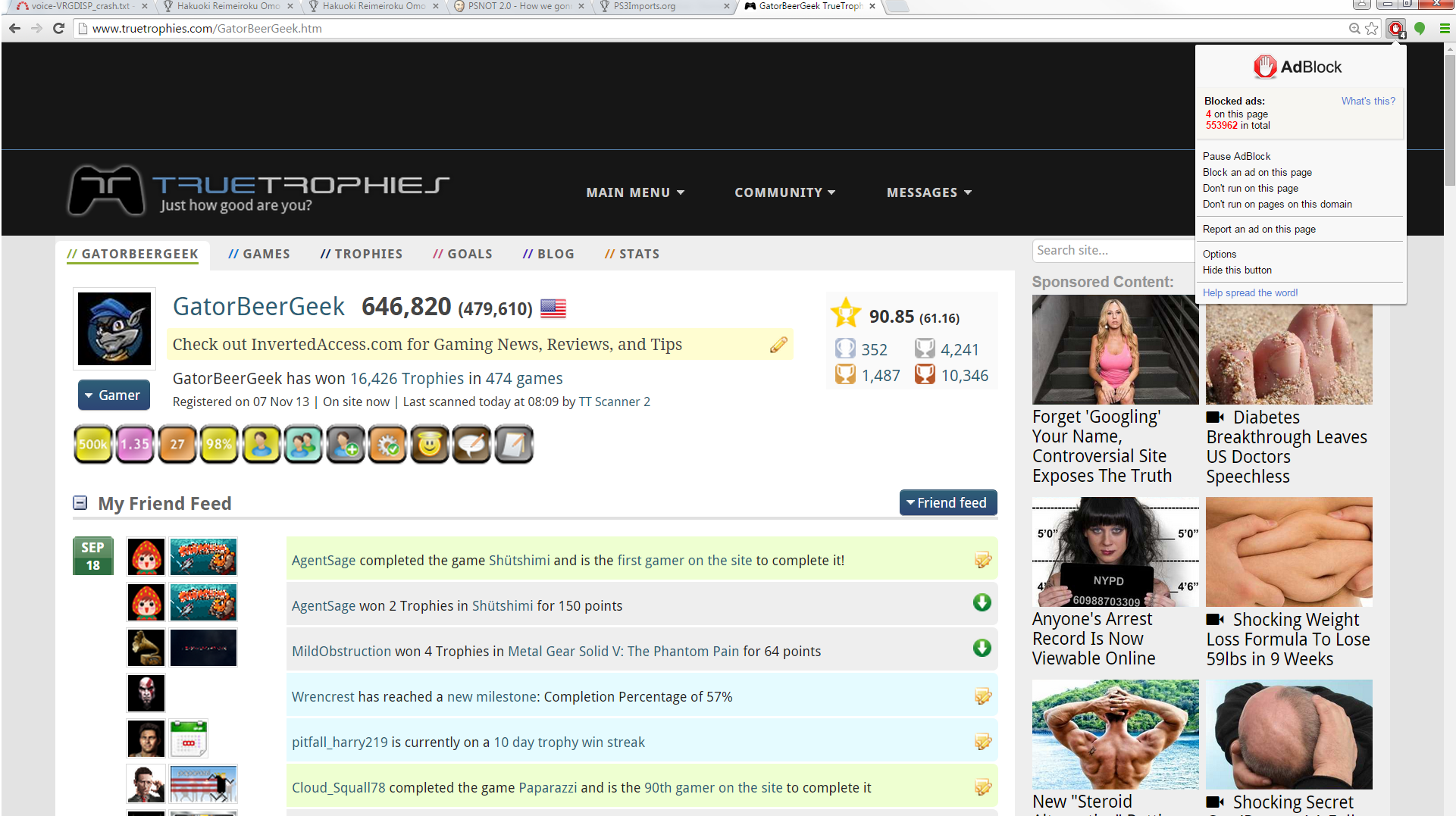Click the Search site input field
1456x816 pixels.
1113,250
